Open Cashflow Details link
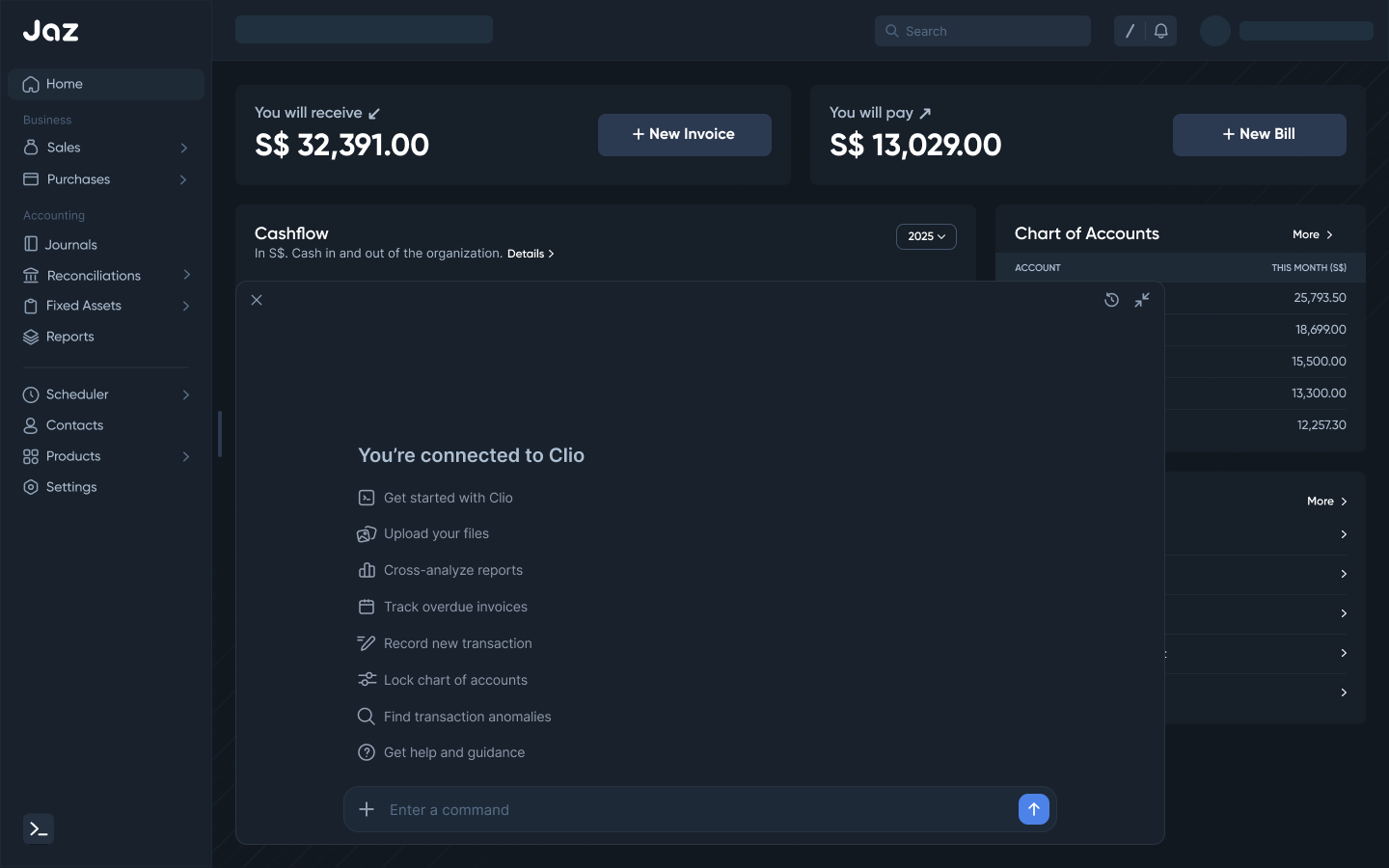The height and width of the screenshot is (868, 1389). coord(531,254)
